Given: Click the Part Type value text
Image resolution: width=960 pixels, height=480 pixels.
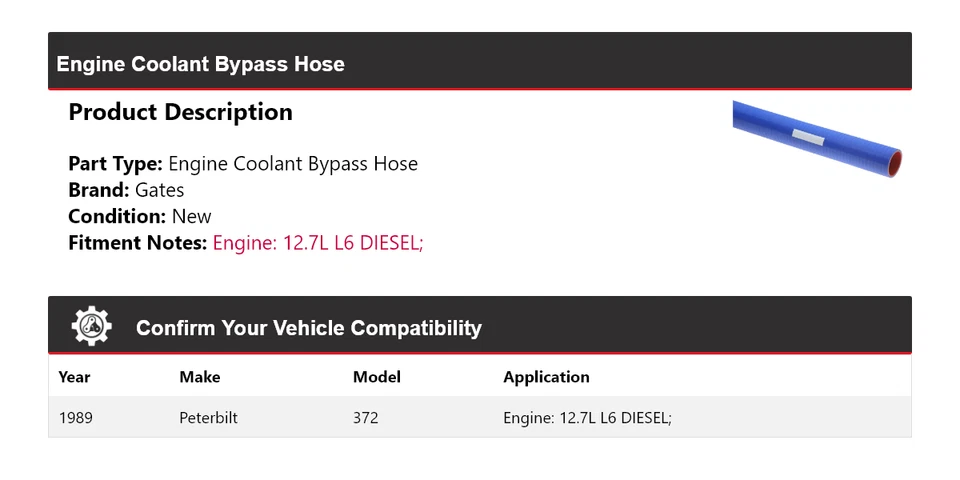Looking at the screenshot, I should tap(293, 164).
